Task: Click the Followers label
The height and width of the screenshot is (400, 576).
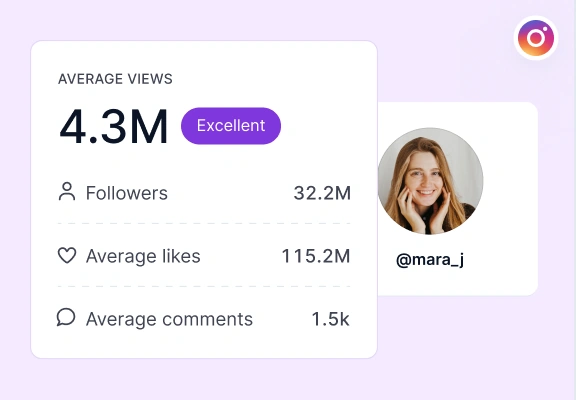Action: (127, 193)
